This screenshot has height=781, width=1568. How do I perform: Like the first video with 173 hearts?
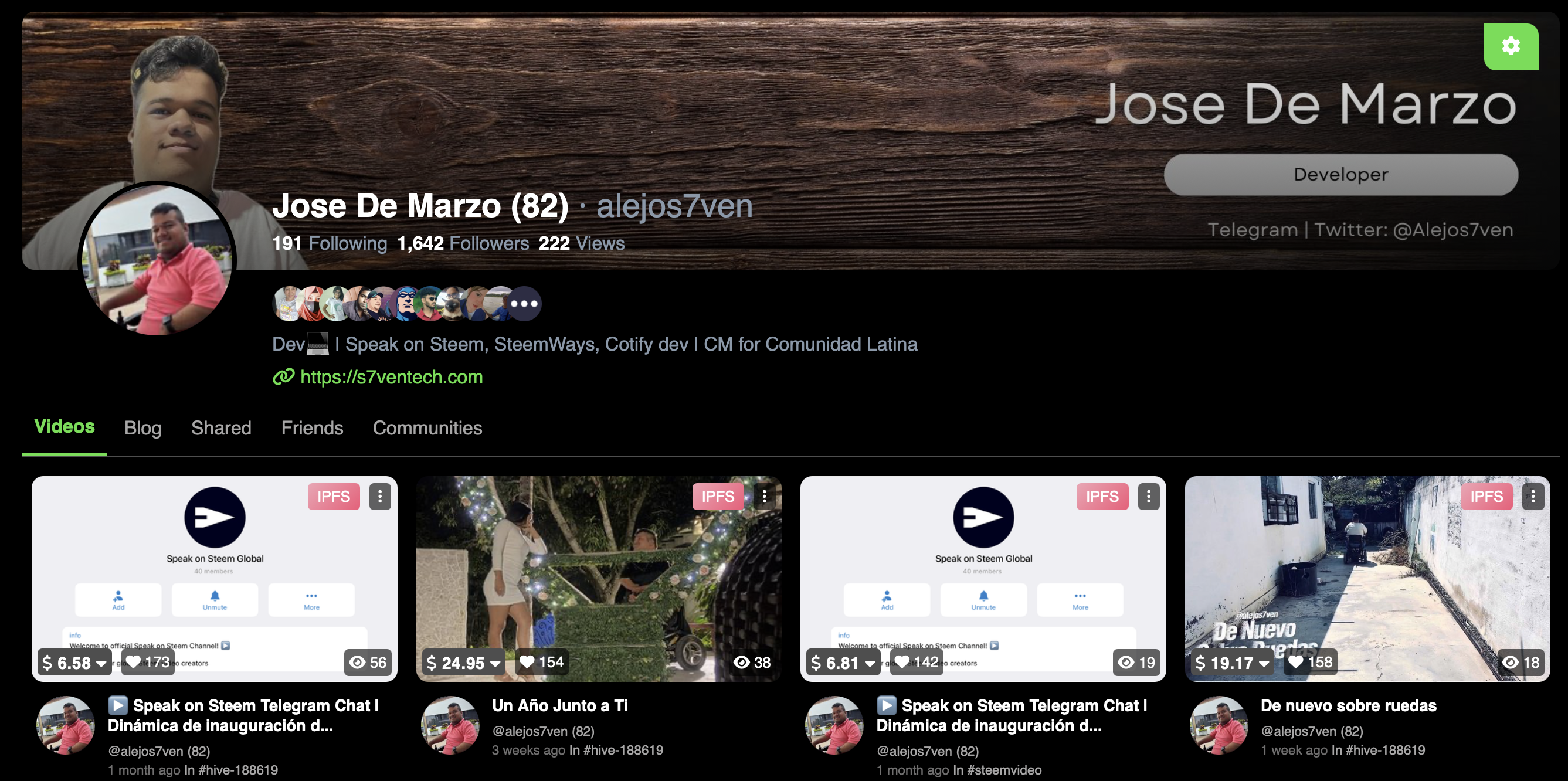point(133,663)
